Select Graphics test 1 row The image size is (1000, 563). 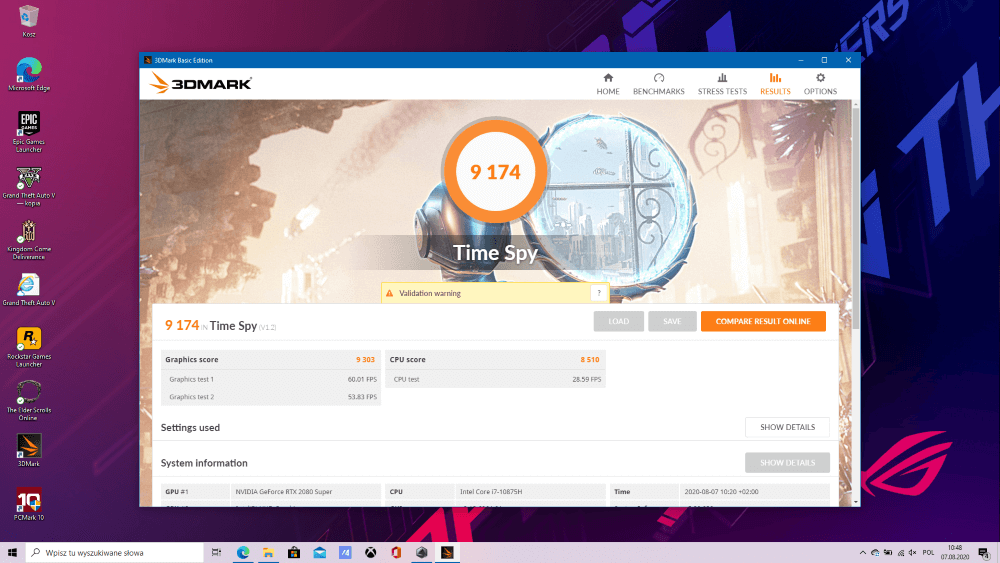click(x=271, y=379)
